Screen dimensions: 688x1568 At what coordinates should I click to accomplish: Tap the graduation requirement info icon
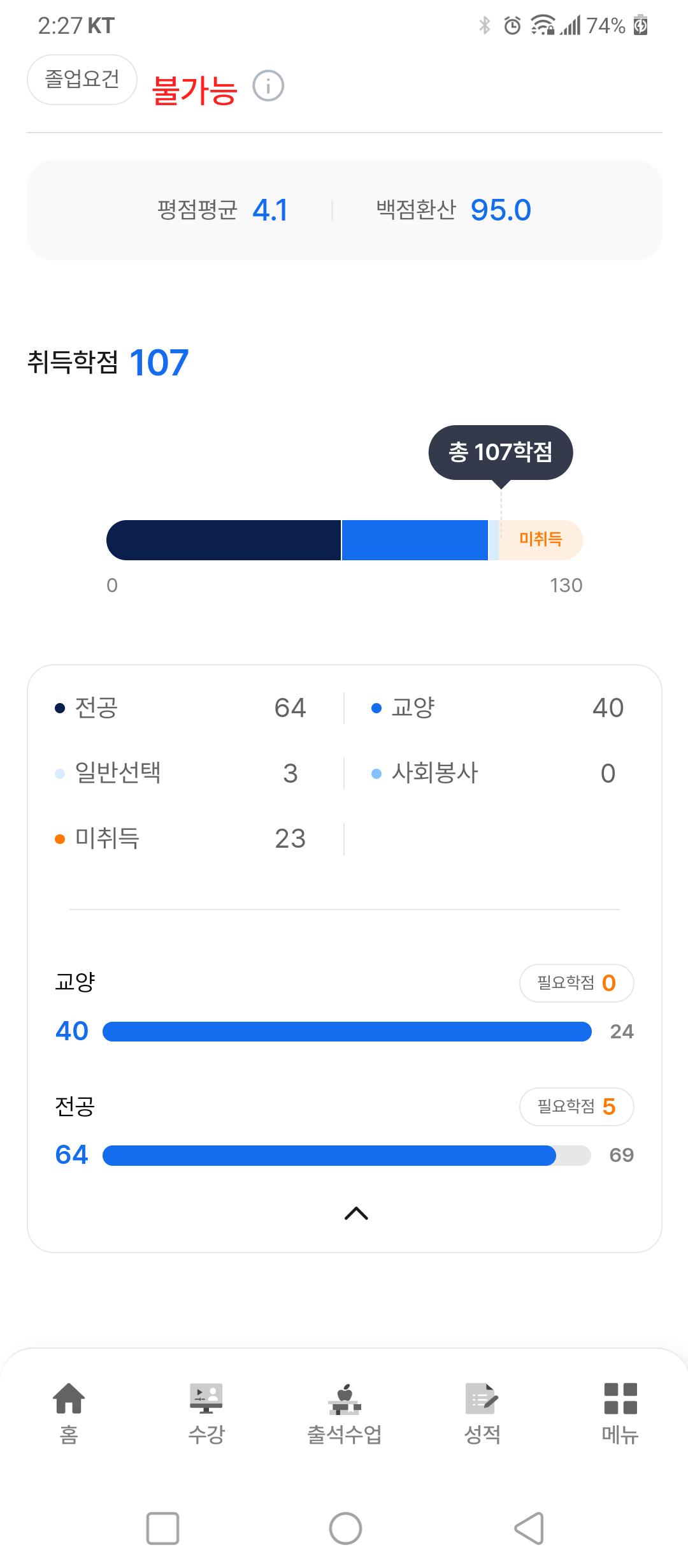tap(268, 86)
